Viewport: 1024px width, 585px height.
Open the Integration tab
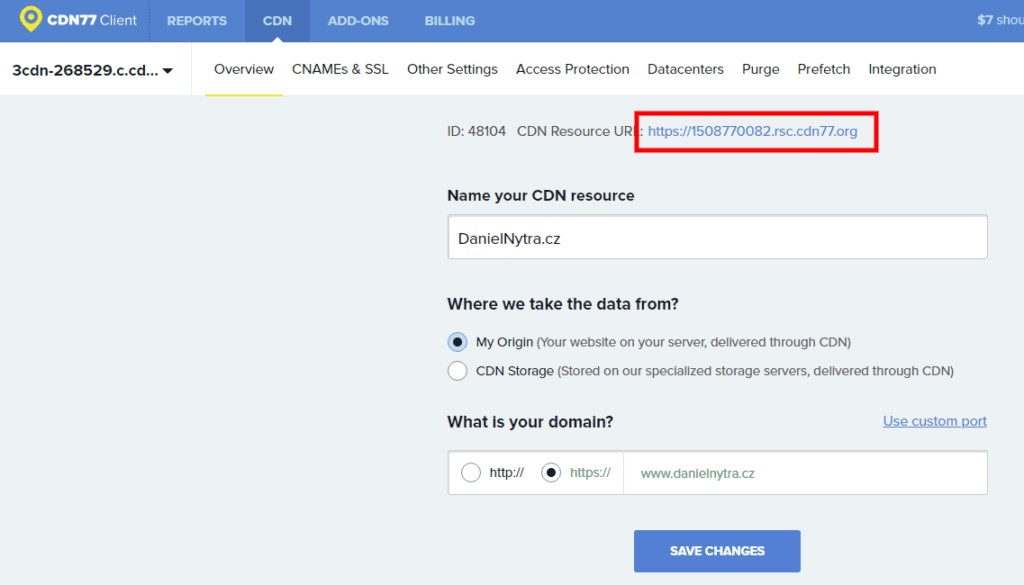click(x=902, y=69)
